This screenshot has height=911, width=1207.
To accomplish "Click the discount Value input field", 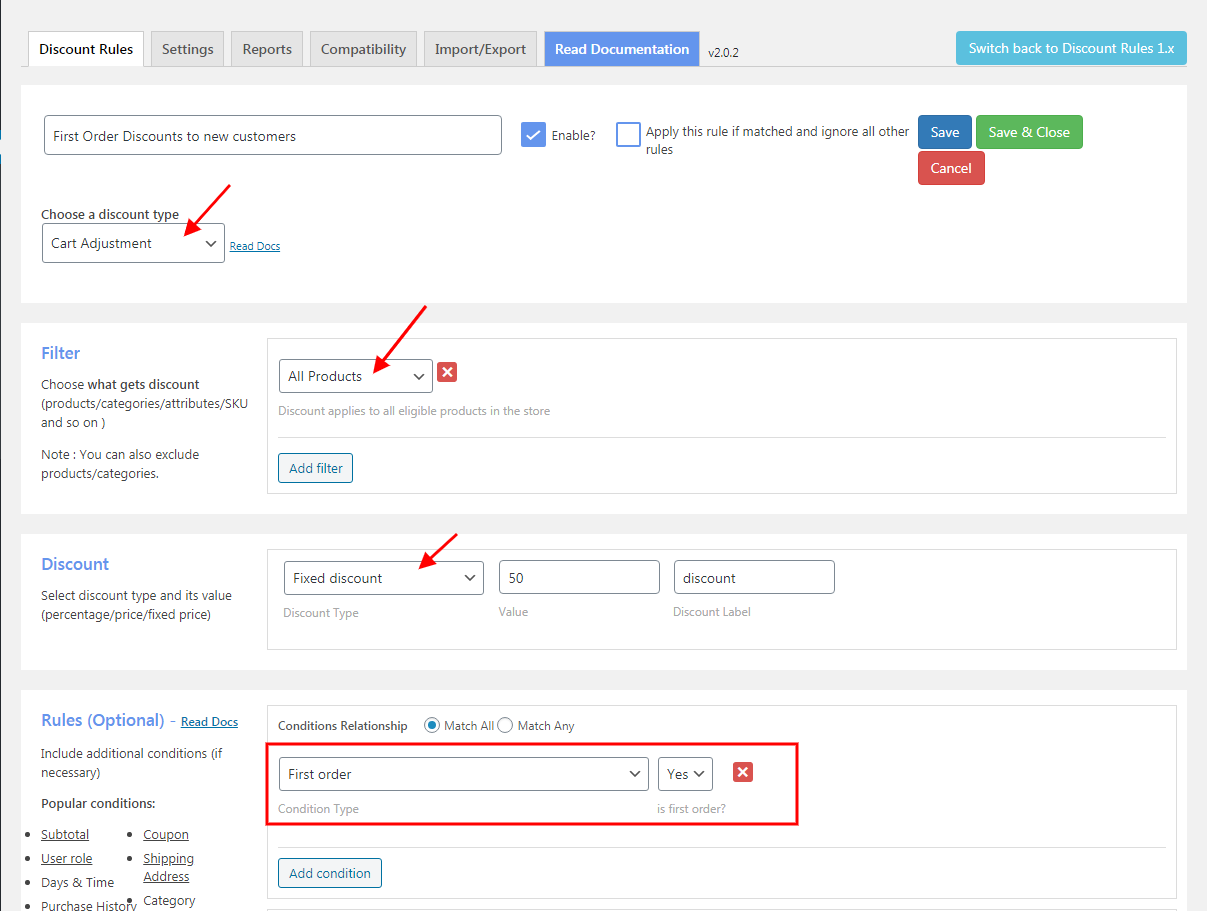I will click(x=579, y=578).
